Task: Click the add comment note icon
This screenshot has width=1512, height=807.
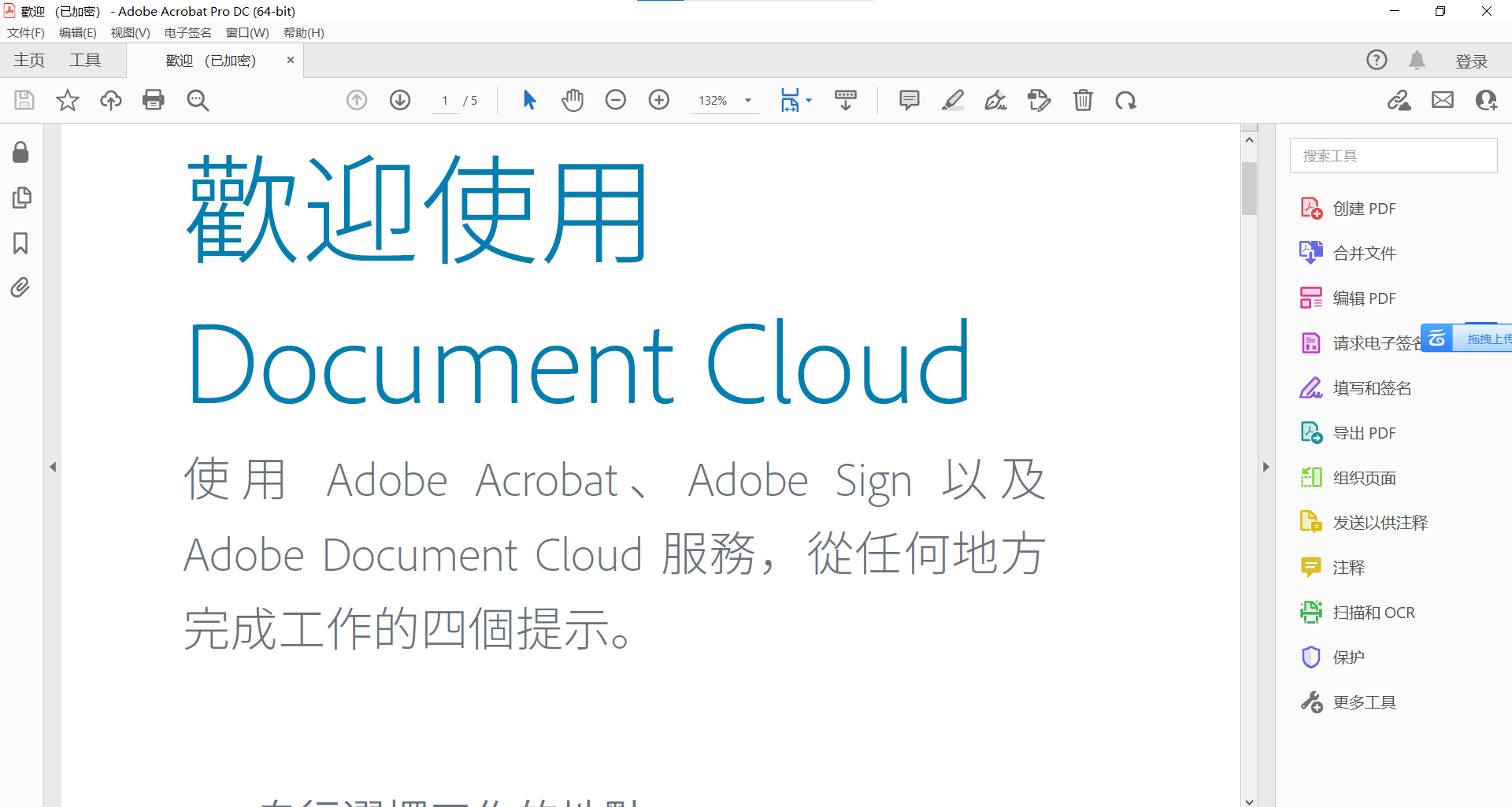Action: tap(910, 100)
